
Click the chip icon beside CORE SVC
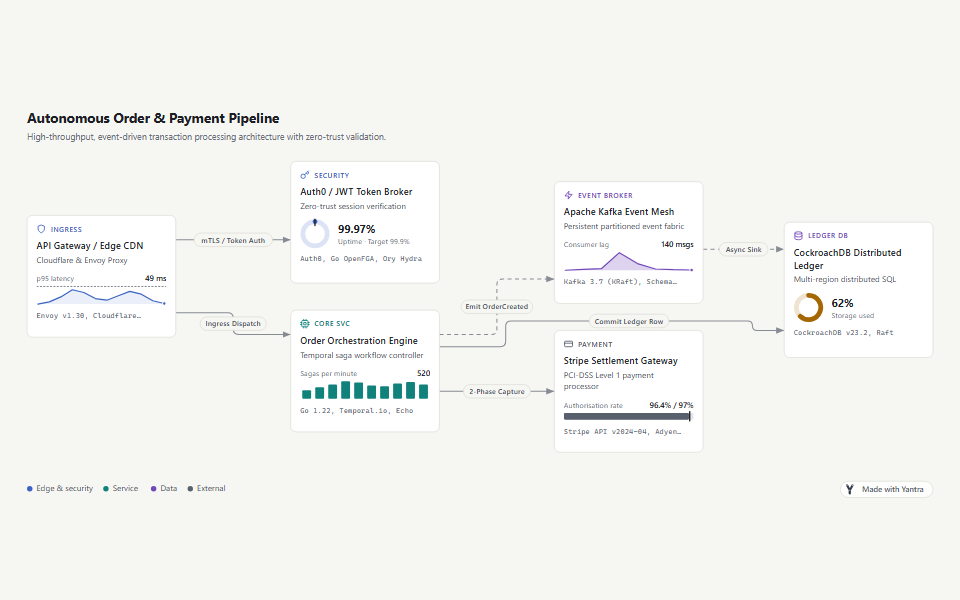pyautogui.click(x=304, y=323)
